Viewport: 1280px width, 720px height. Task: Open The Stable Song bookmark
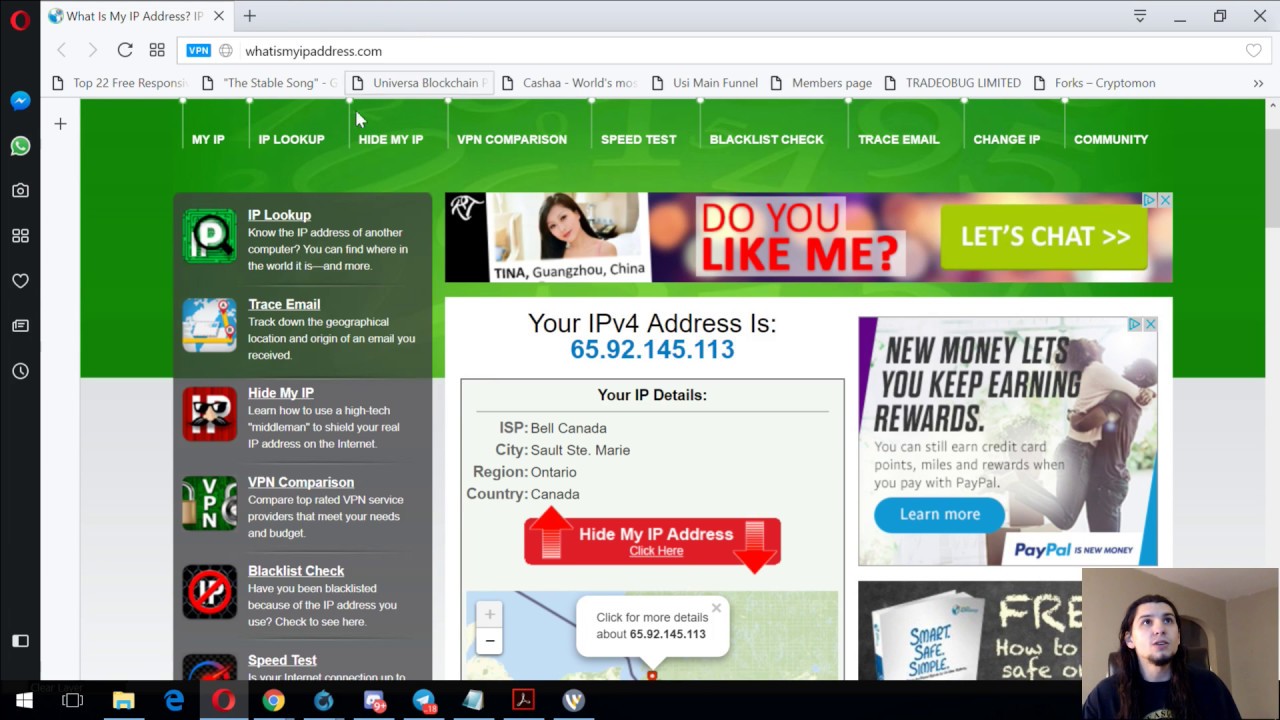pyautogui.click(x=270, y=83)
